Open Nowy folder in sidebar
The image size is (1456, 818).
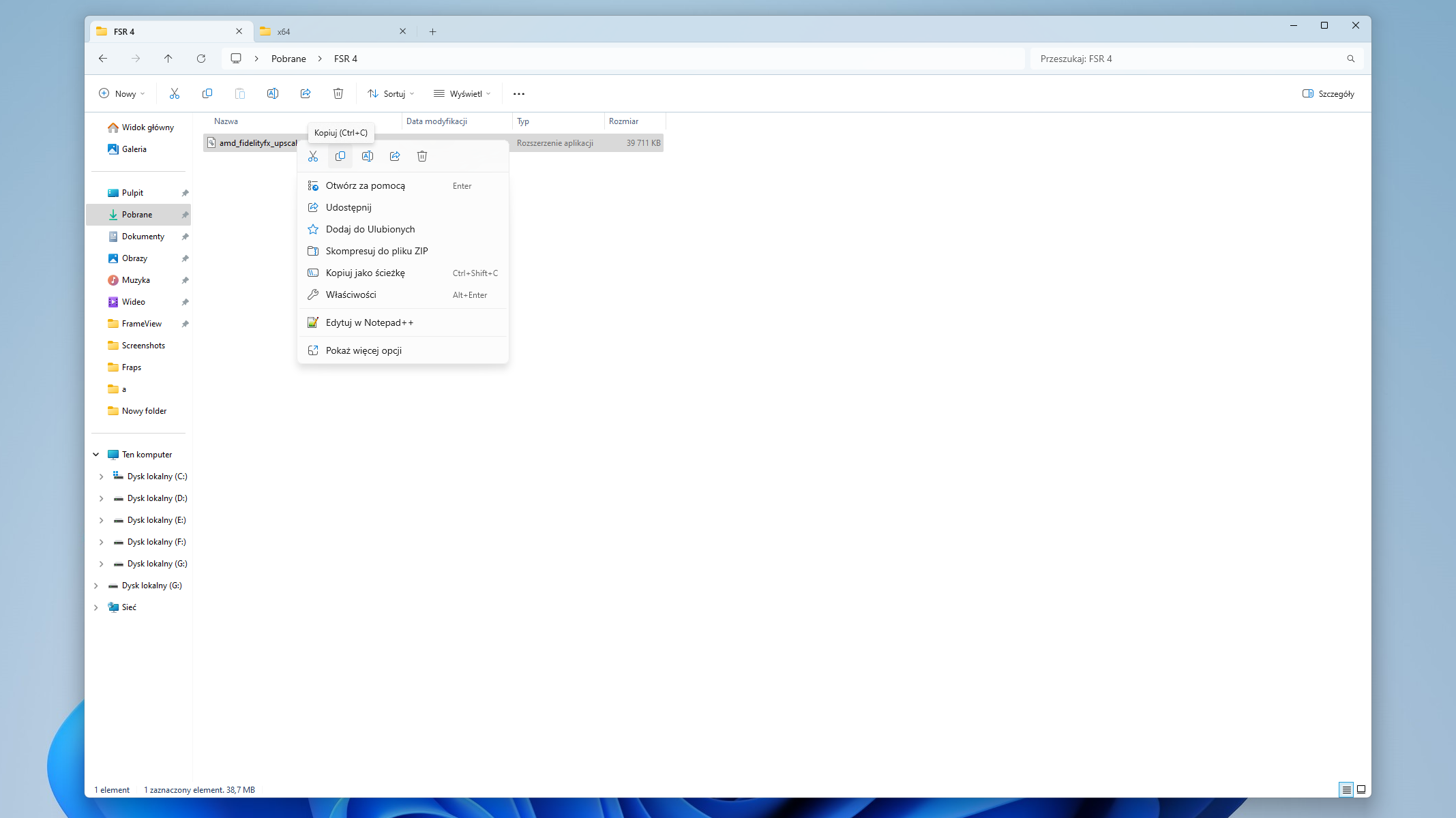pos(138,411)
